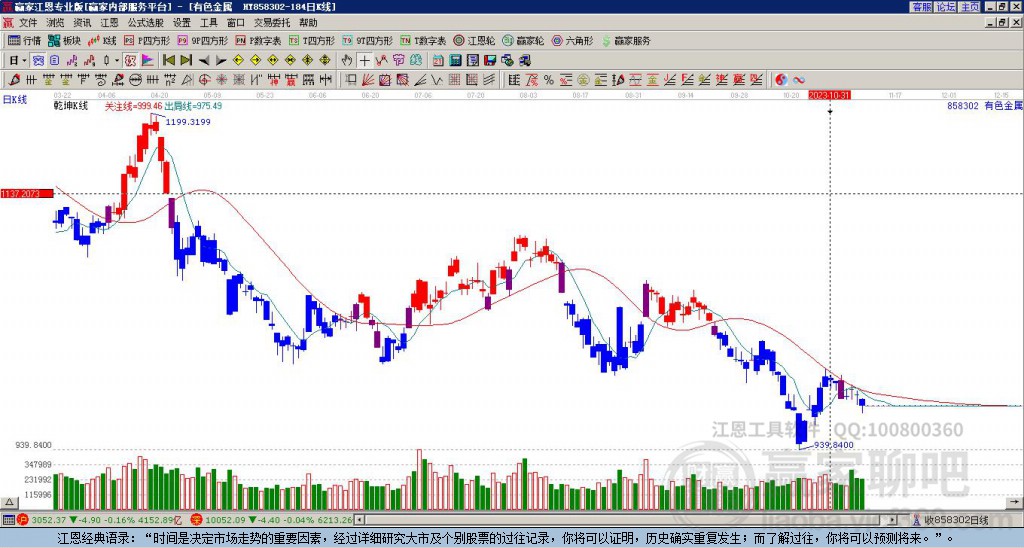This screenshot has width=1024, height=548.
Task: Click the 主页 link in title bar
Action: coord(970,6)
